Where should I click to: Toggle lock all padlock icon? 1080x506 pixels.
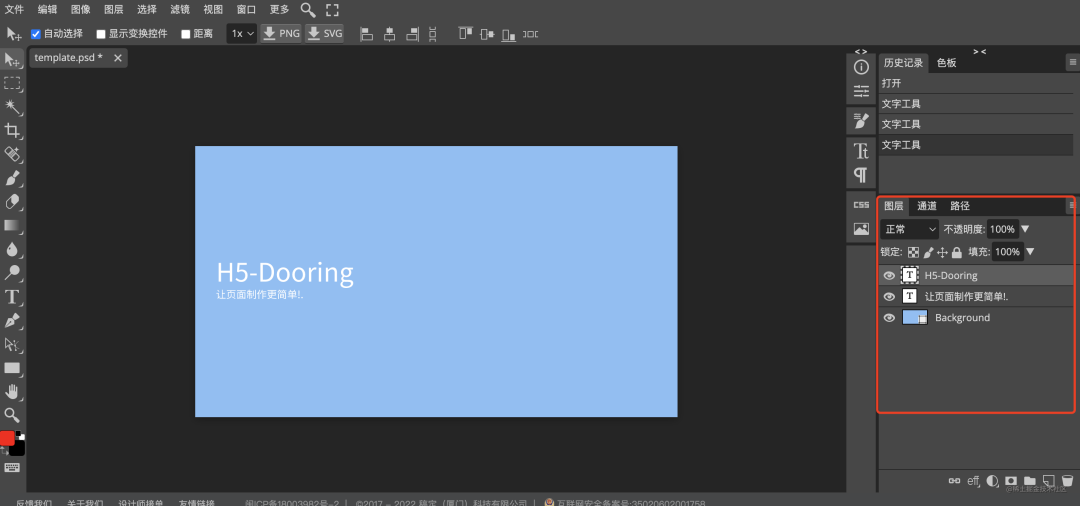click(957, 253)
